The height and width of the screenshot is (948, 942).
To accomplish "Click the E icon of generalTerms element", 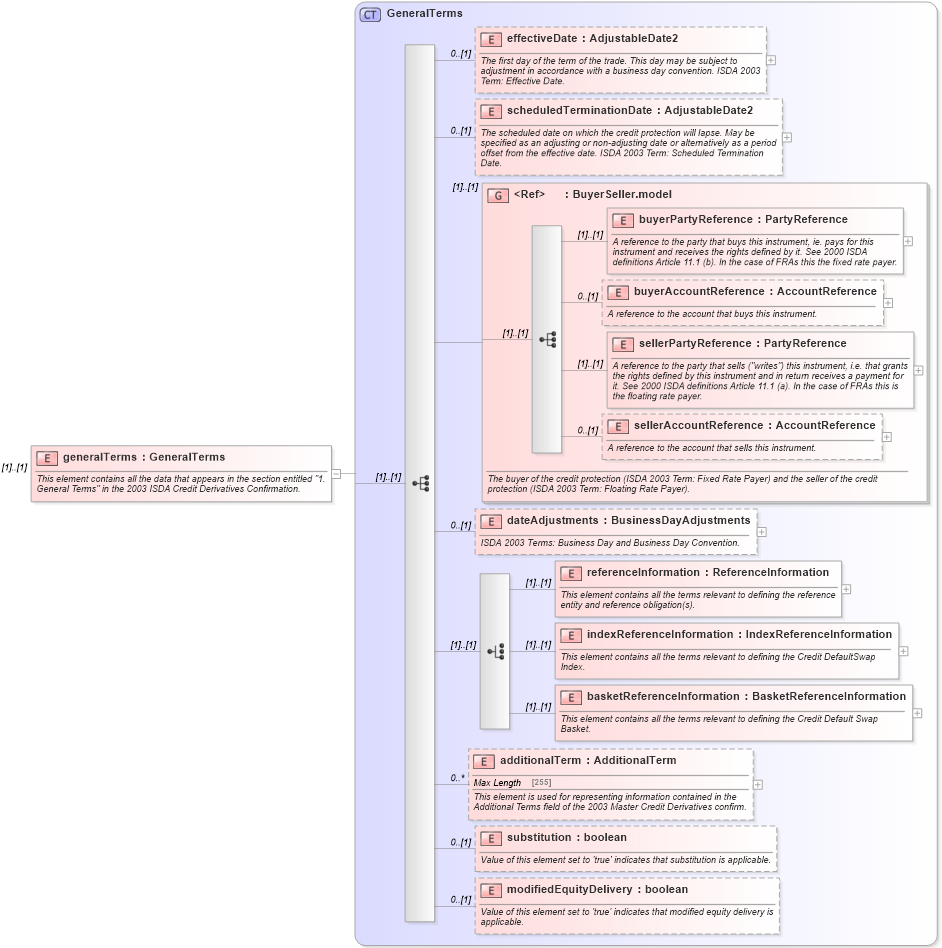I will pyautogui.click(x=47, y=458).
